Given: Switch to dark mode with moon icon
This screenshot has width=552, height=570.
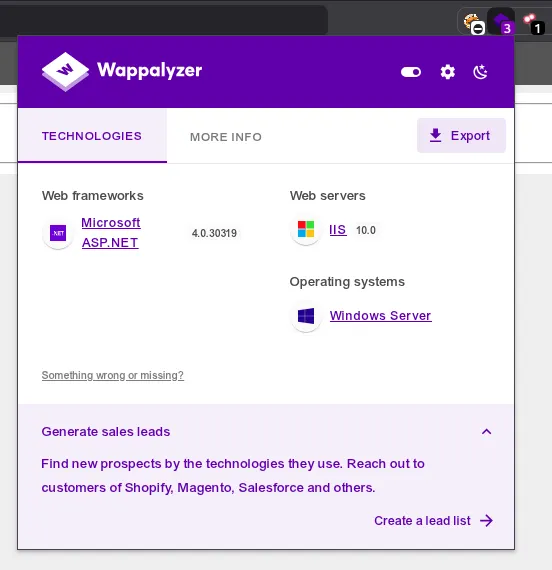Looking at the screenshot, I should (480, 72).
